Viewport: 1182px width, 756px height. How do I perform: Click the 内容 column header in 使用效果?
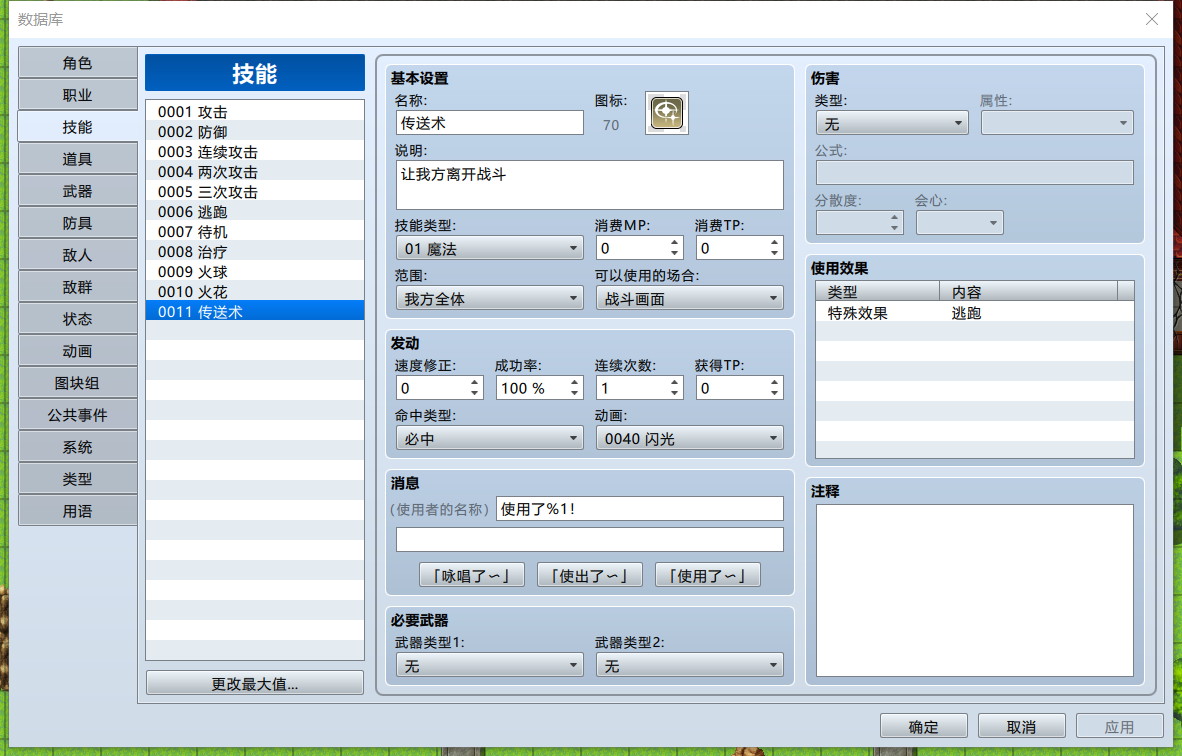pos(1028,292)
